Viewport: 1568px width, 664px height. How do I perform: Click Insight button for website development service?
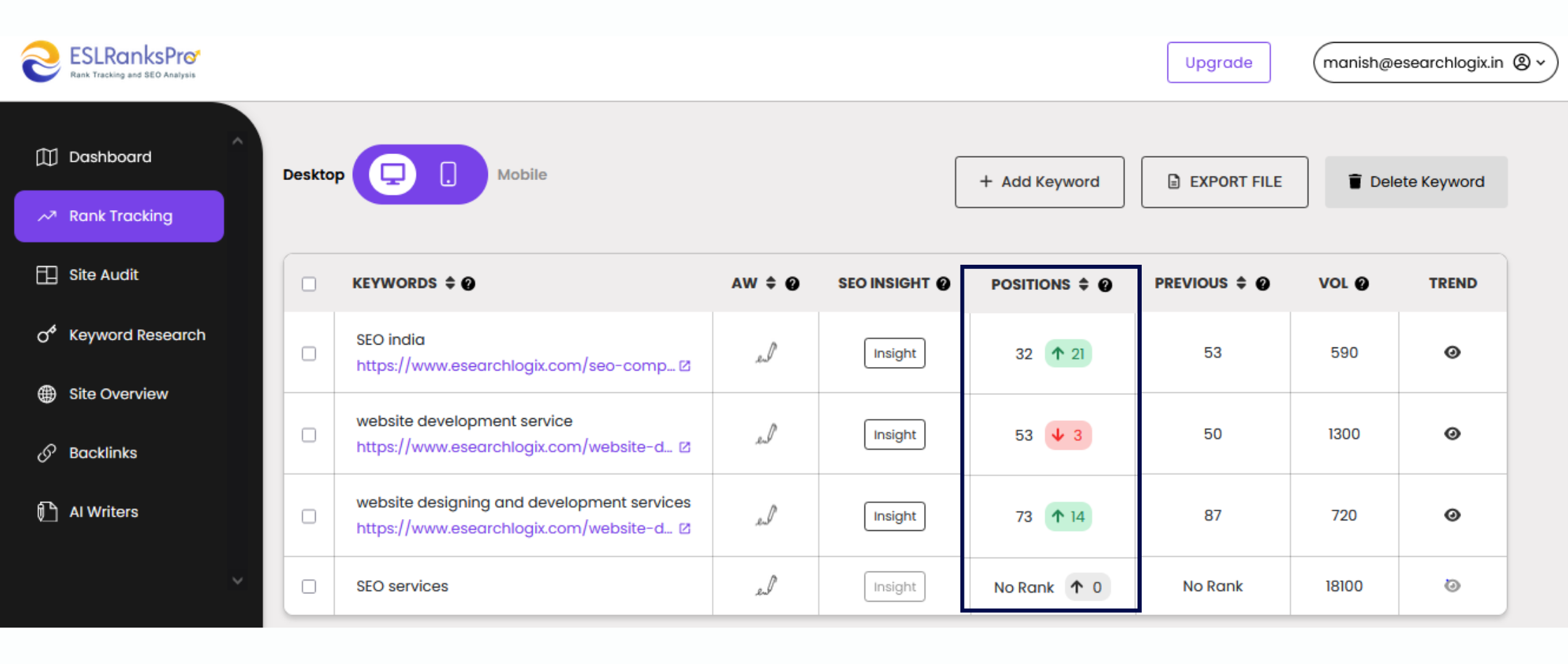895,435
